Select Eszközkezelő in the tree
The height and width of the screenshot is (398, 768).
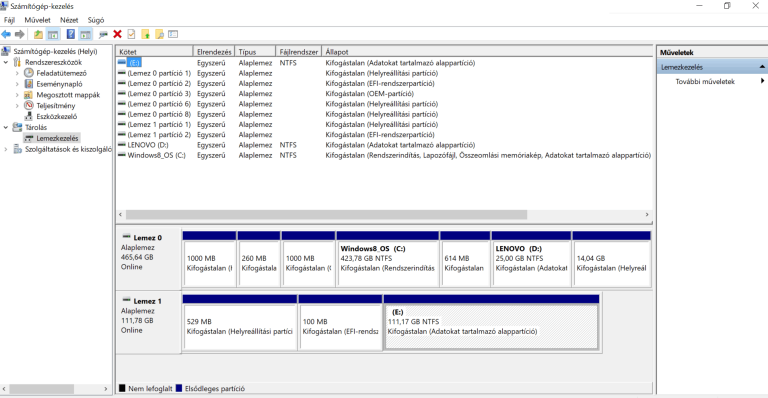56,117
